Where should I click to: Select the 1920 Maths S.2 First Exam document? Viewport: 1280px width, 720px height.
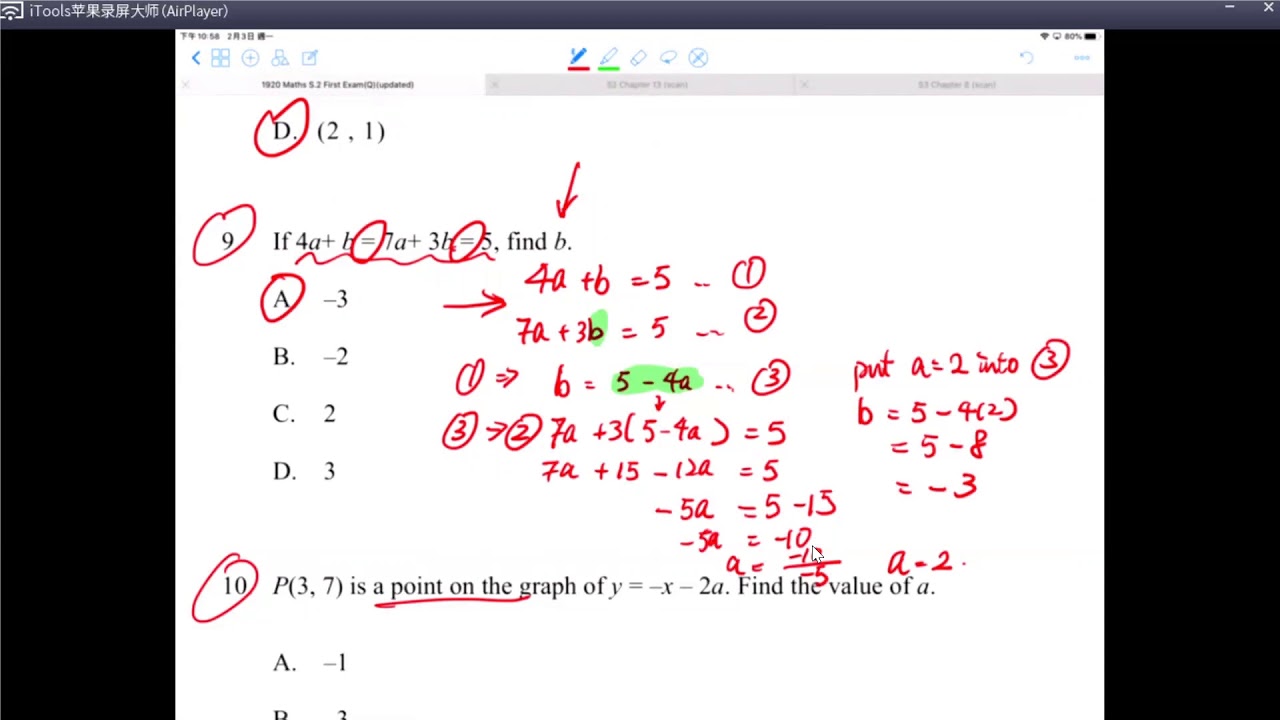click(337, 85)
